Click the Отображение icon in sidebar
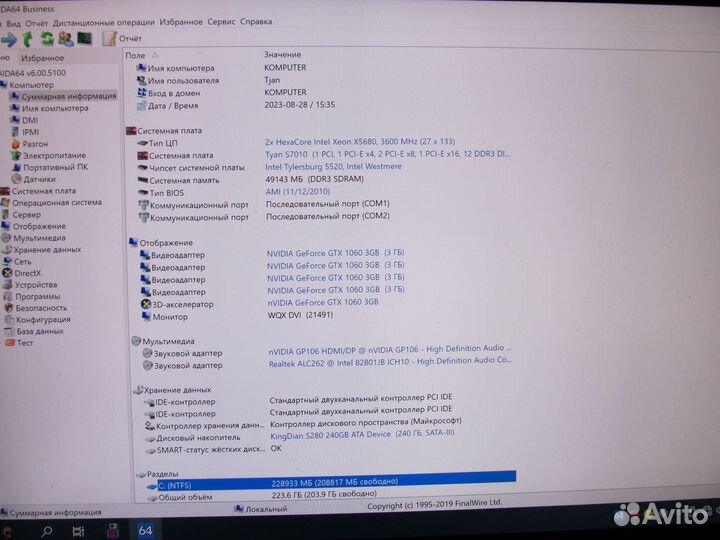This screenshot has height=540, width=720. pyautogui.click(x=6, y=226)
